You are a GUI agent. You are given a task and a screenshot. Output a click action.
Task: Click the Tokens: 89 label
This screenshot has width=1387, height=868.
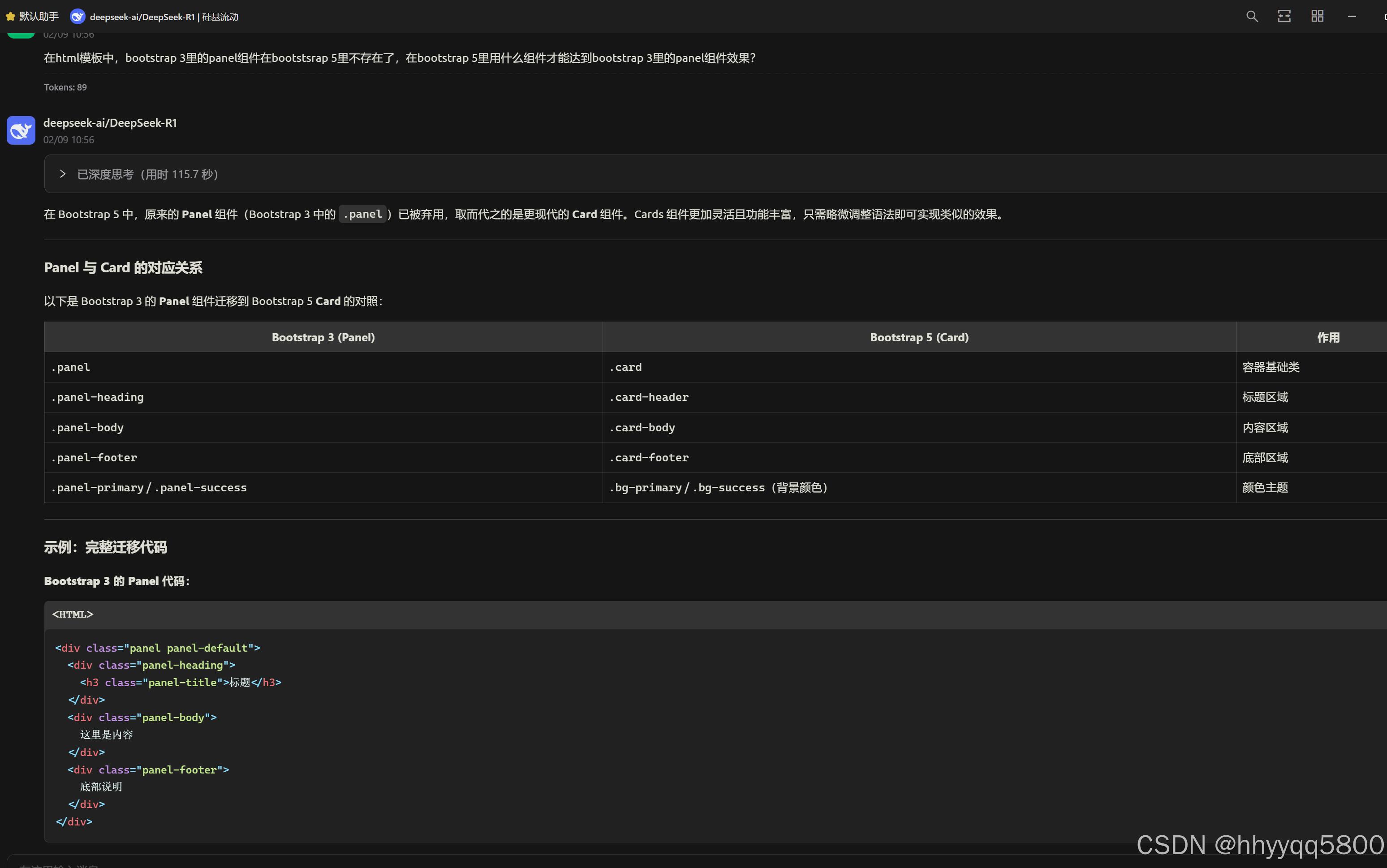[65, 87]
